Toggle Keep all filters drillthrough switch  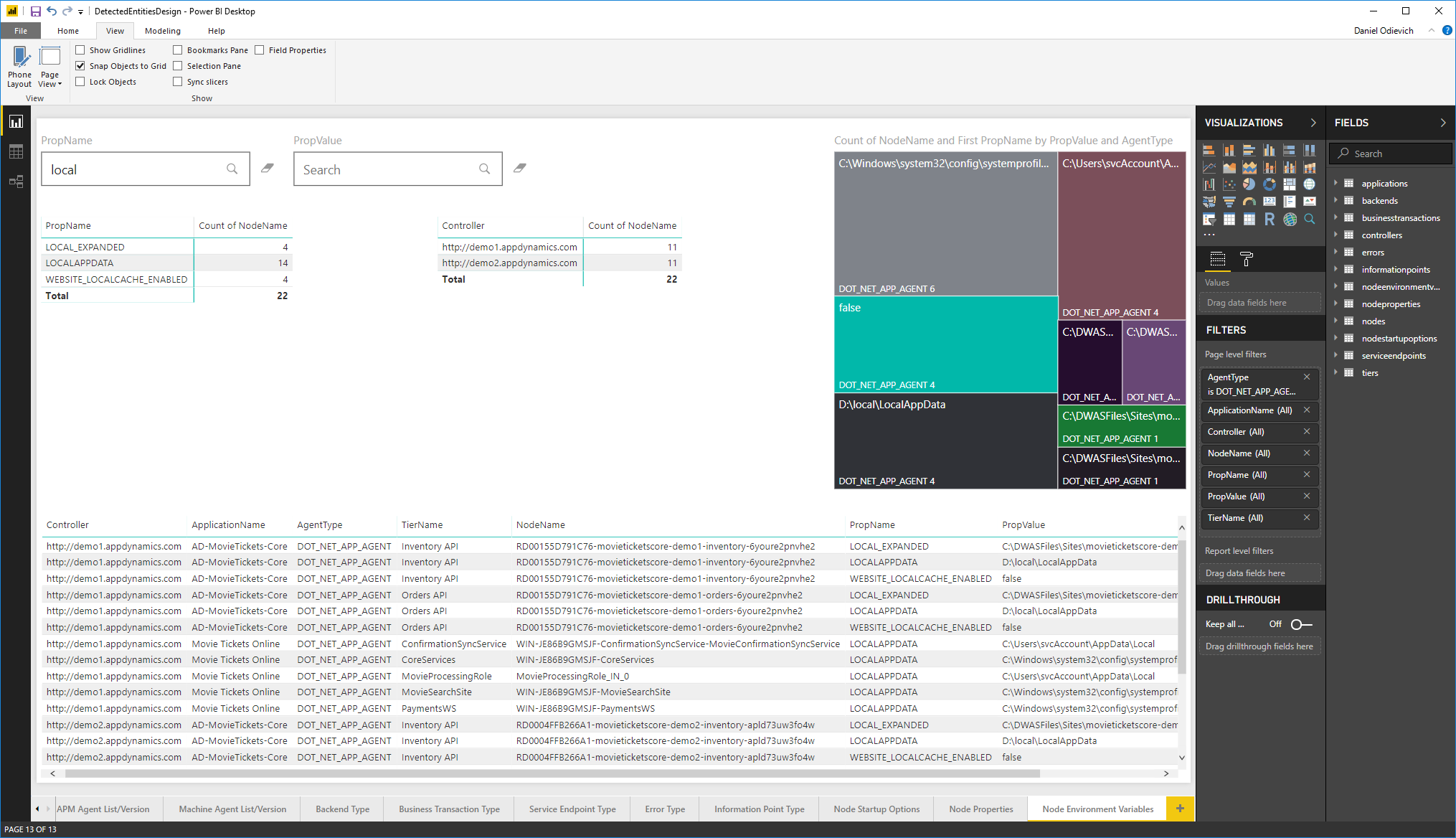click(x=1301, y=624)
